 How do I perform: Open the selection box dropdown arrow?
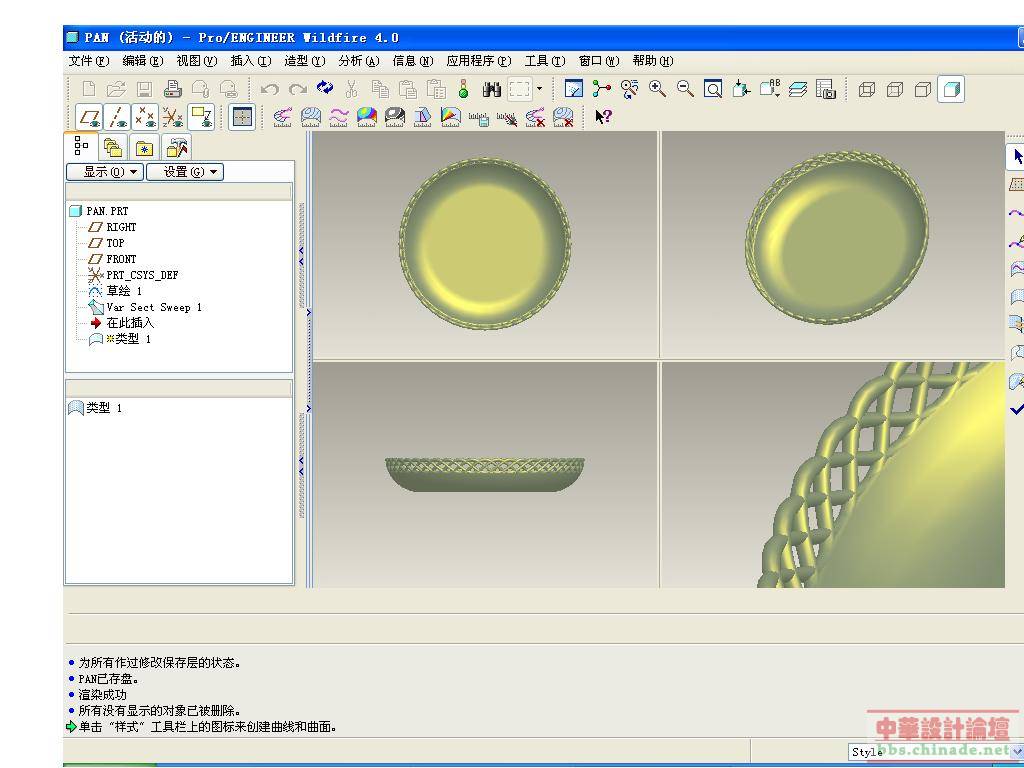point(539,88)
